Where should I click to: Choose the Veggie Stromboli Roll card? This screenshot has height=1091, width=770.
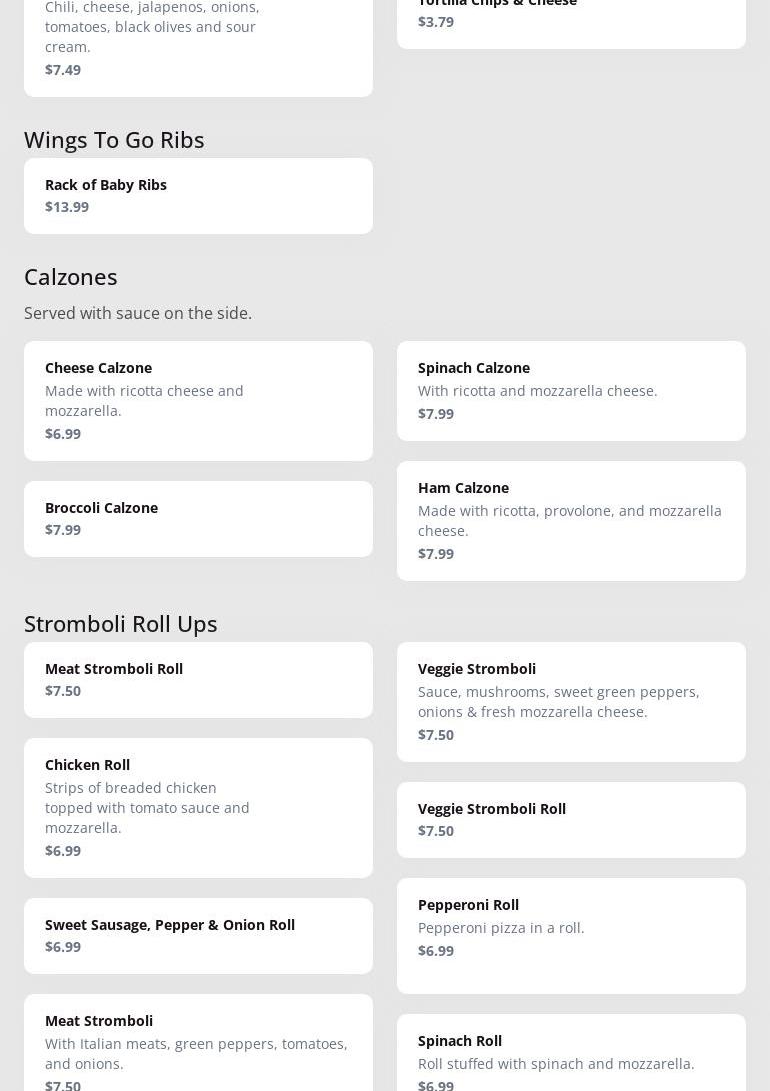(x=571, y=819)
